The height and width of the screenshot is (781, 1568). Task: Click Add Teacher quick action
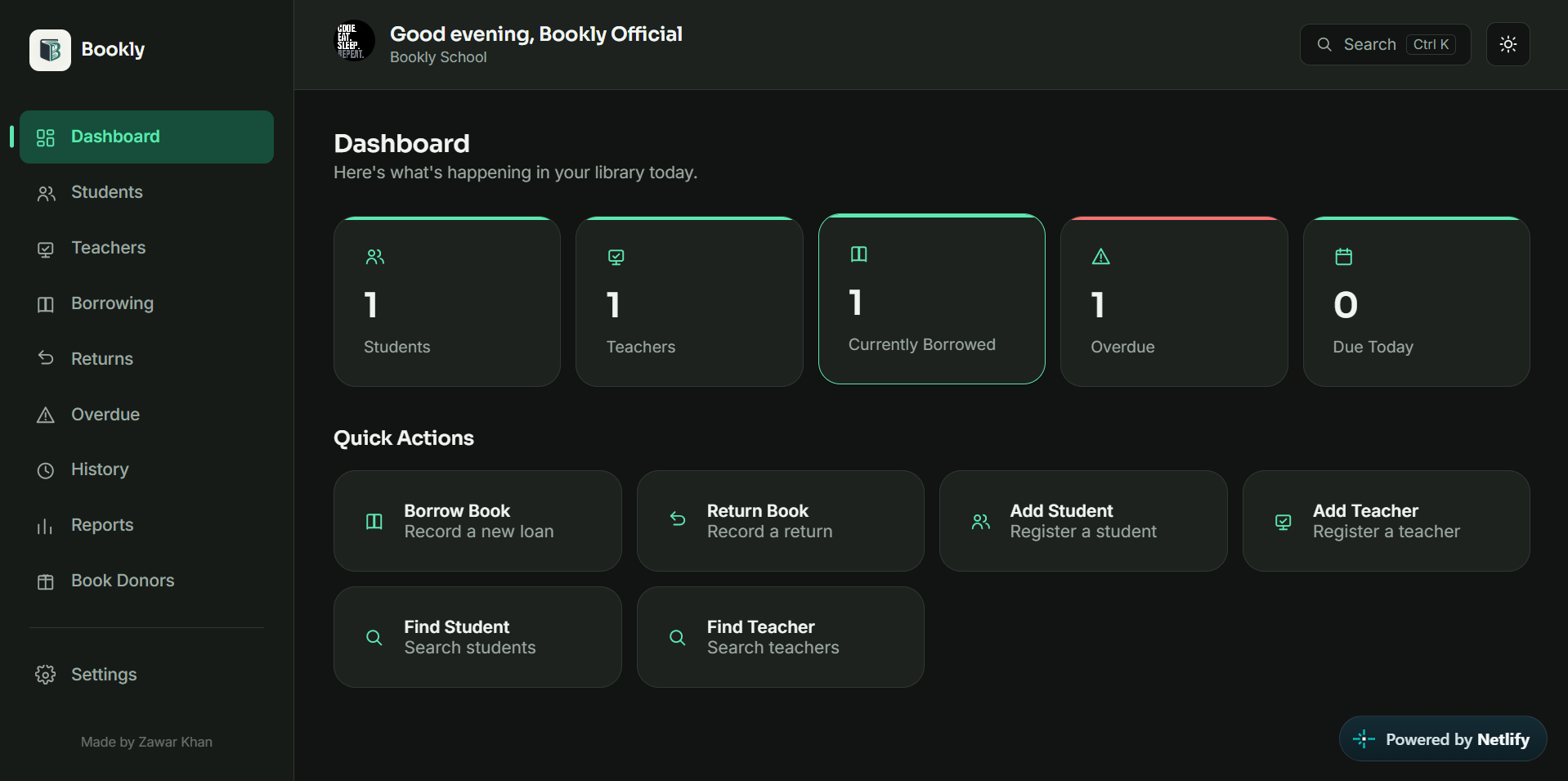tap(1387, 521)
